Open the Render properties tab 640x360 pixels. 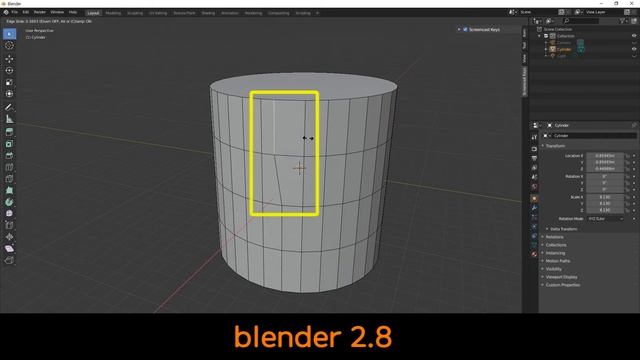534,149
